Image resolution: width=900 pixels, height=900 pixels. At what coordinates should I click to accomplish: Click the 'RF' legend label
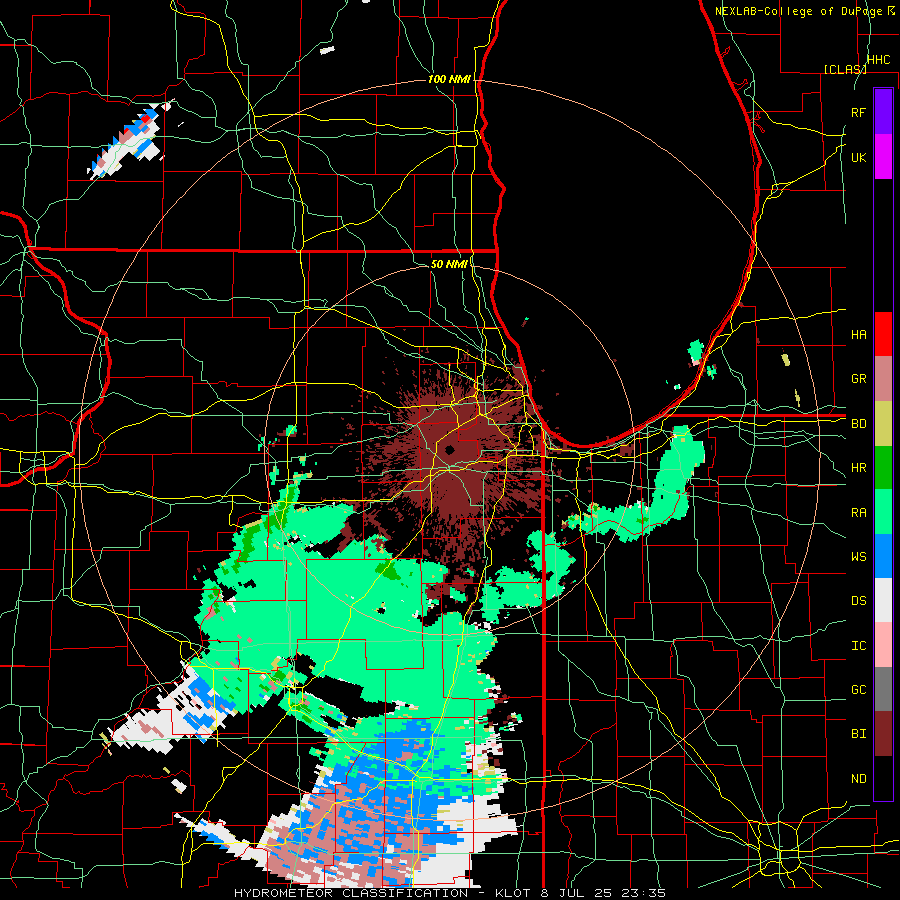point(858,112)
